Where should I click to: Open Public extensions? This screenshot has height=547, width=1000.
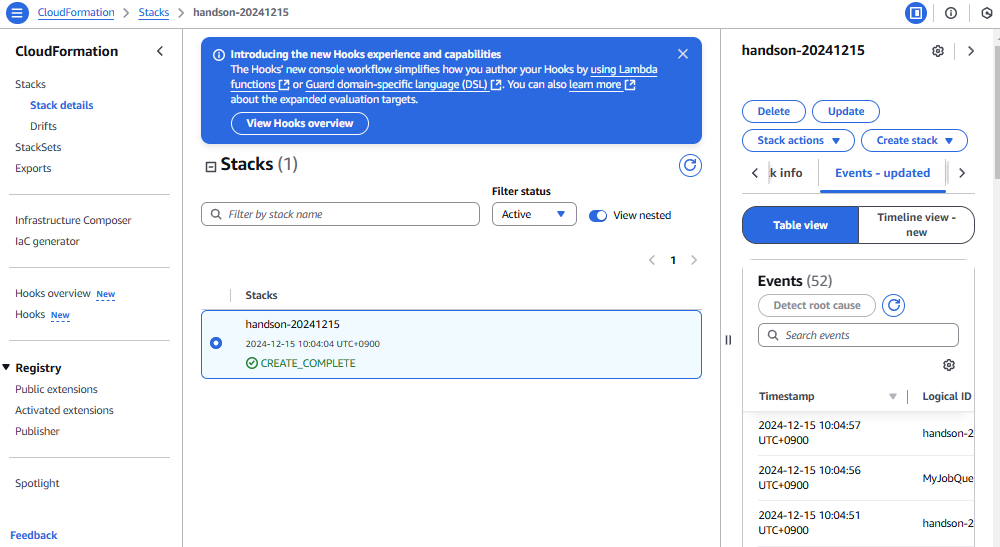56,389
